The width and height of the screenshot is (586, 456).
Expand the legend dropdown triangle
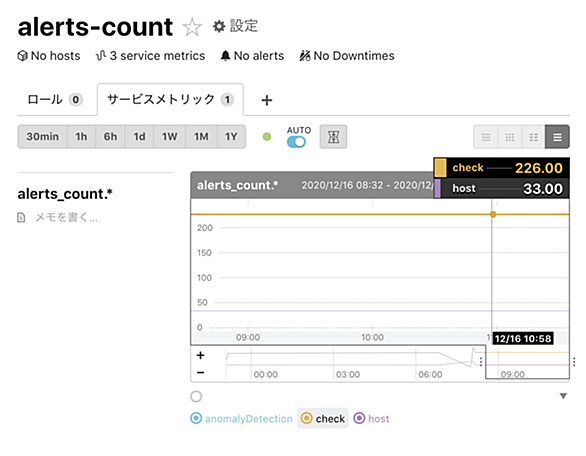tap(563, 396)
